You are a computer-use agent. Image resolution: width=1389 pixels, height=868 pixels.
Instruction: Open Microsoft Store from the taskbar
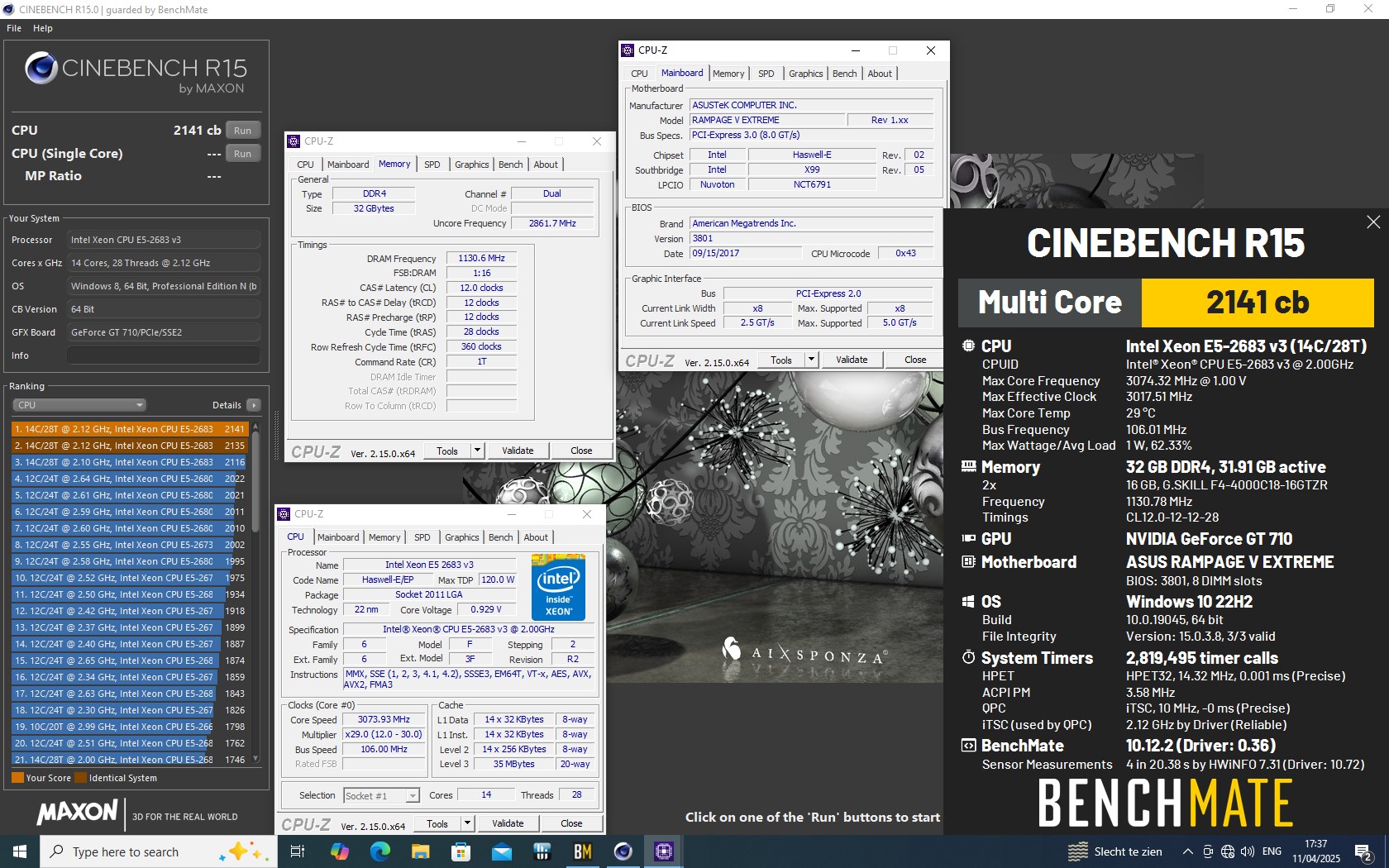(x=461, y=851)
